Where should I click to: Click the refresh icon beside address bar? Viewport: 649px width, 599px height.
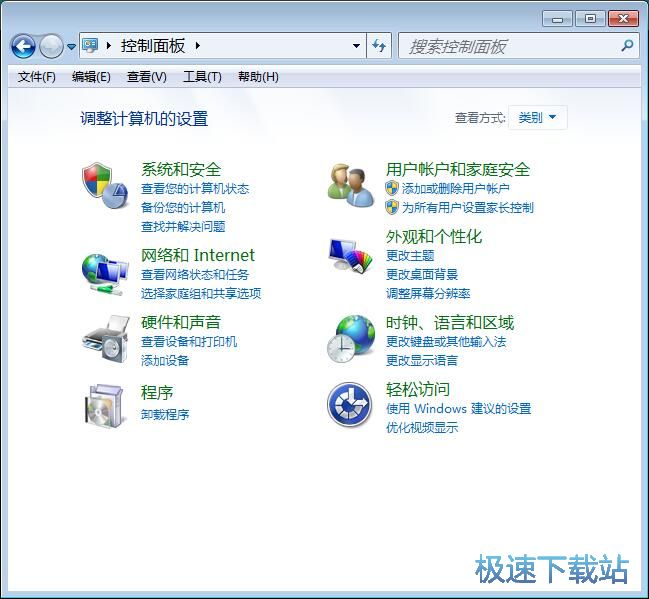point(379,46)
